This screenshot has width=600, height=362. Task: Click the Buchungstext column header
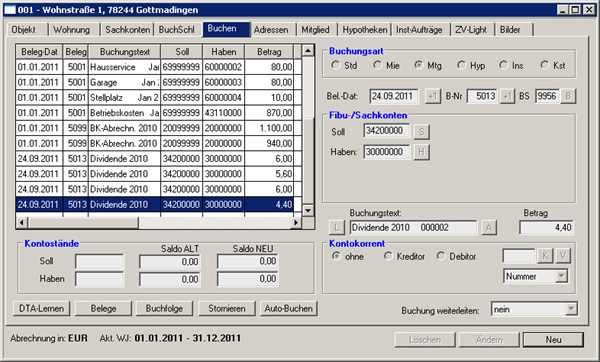point(124,52)
